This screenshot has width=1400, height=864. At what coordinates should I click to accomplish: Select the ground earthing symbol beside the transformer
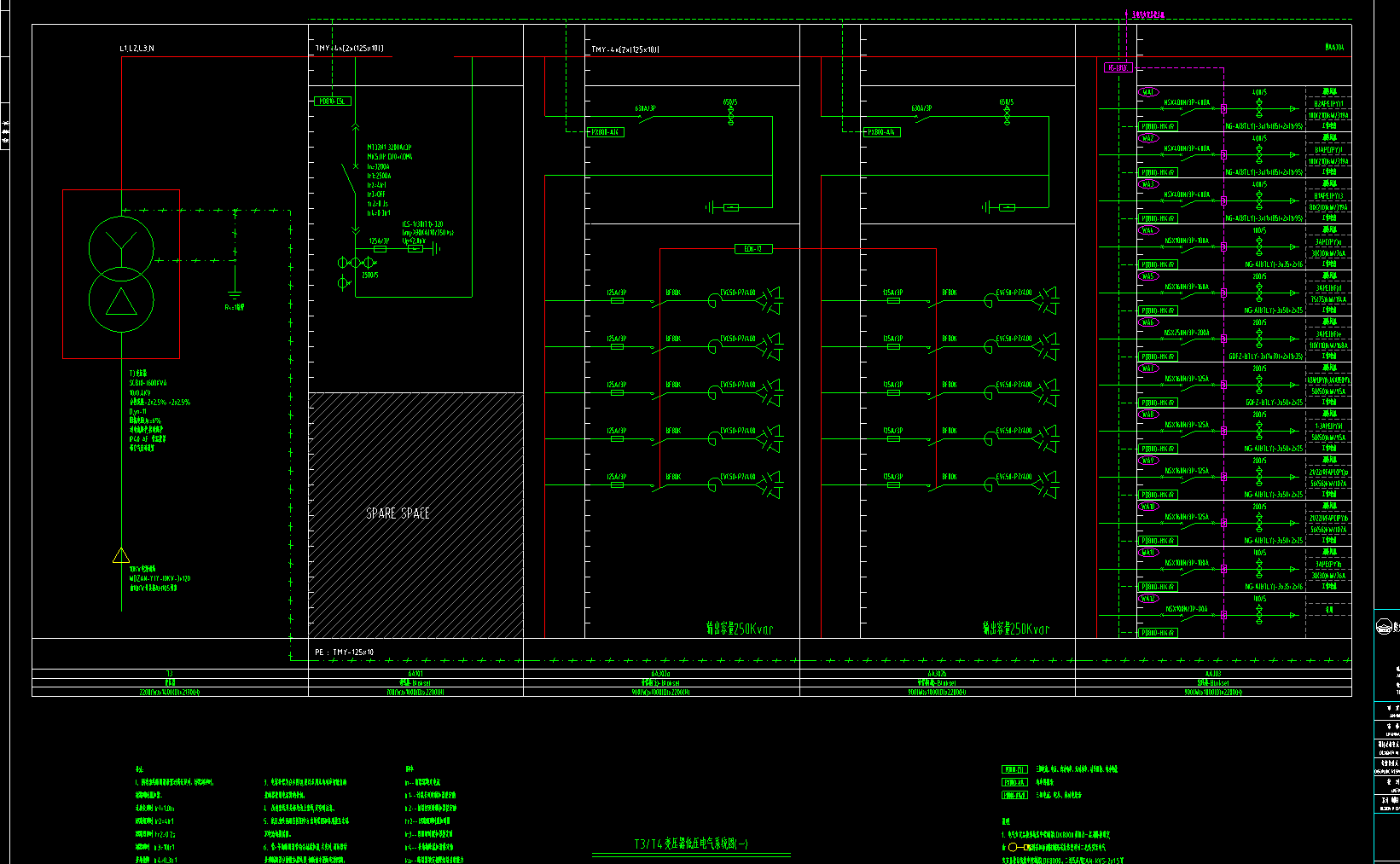coord(235,294)
